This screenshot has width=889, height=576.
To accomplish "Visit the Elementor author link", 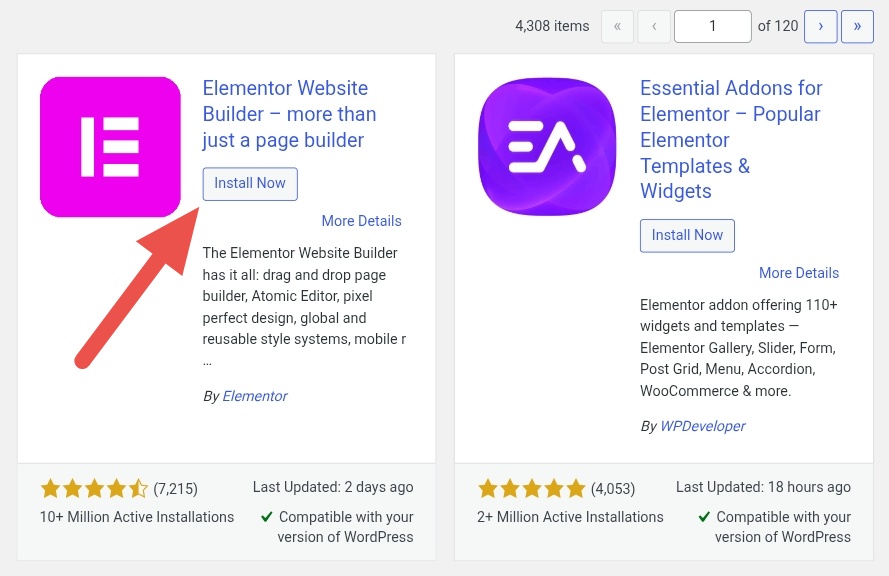I will click(255, 396).
